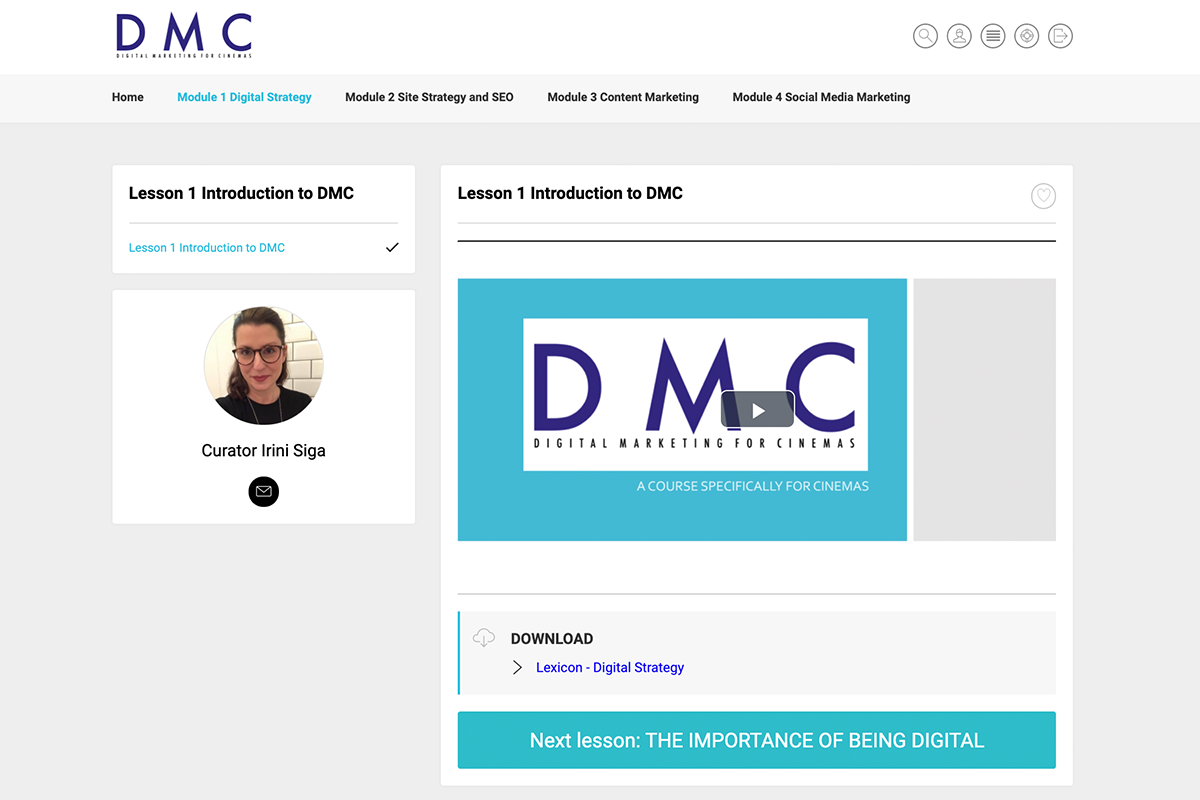Click Curator Irini Siga's profile photo
This screenshot has height=800, width=1200.
tap(263, 365)
